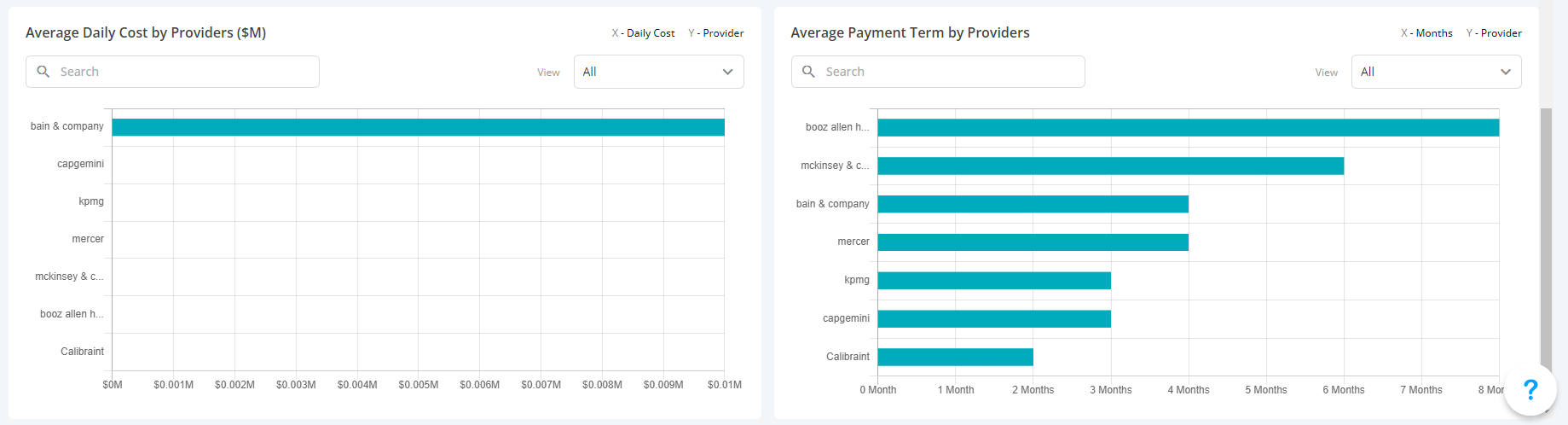This screenshot has height=425, width=1568.
Task: Click 'Calibraint' label in Daily Cost chart
Action: click(82, 352)
